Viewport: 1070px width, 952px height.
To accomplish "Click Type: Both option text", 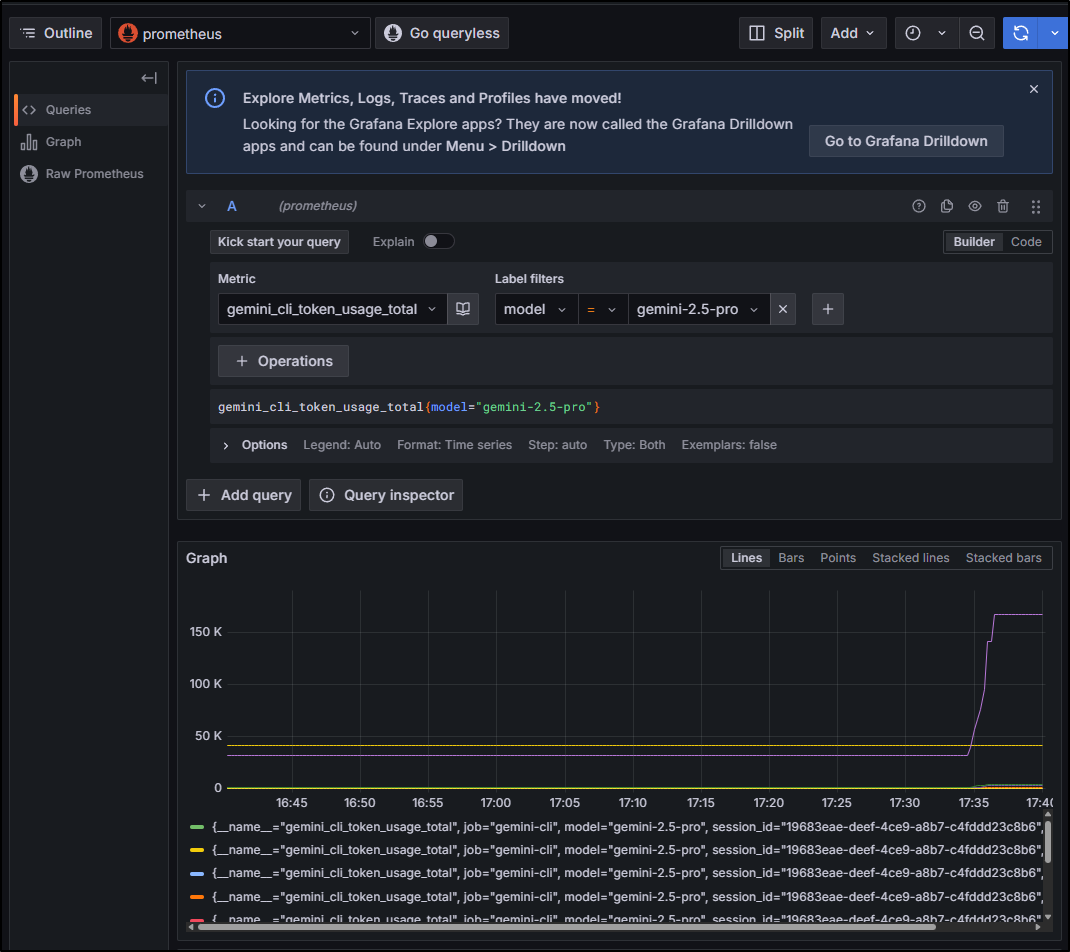I will pos(634,445).
